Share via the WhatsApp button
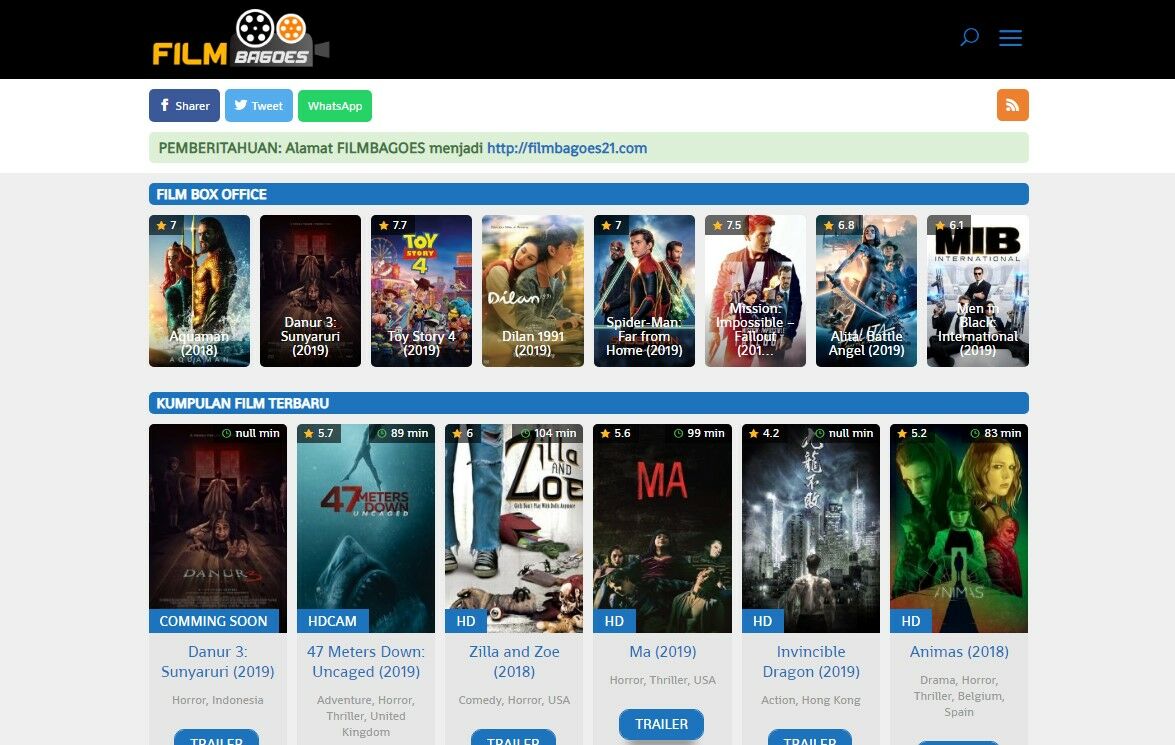Viewport: 1175px width, 745px height. click(335, 106)
